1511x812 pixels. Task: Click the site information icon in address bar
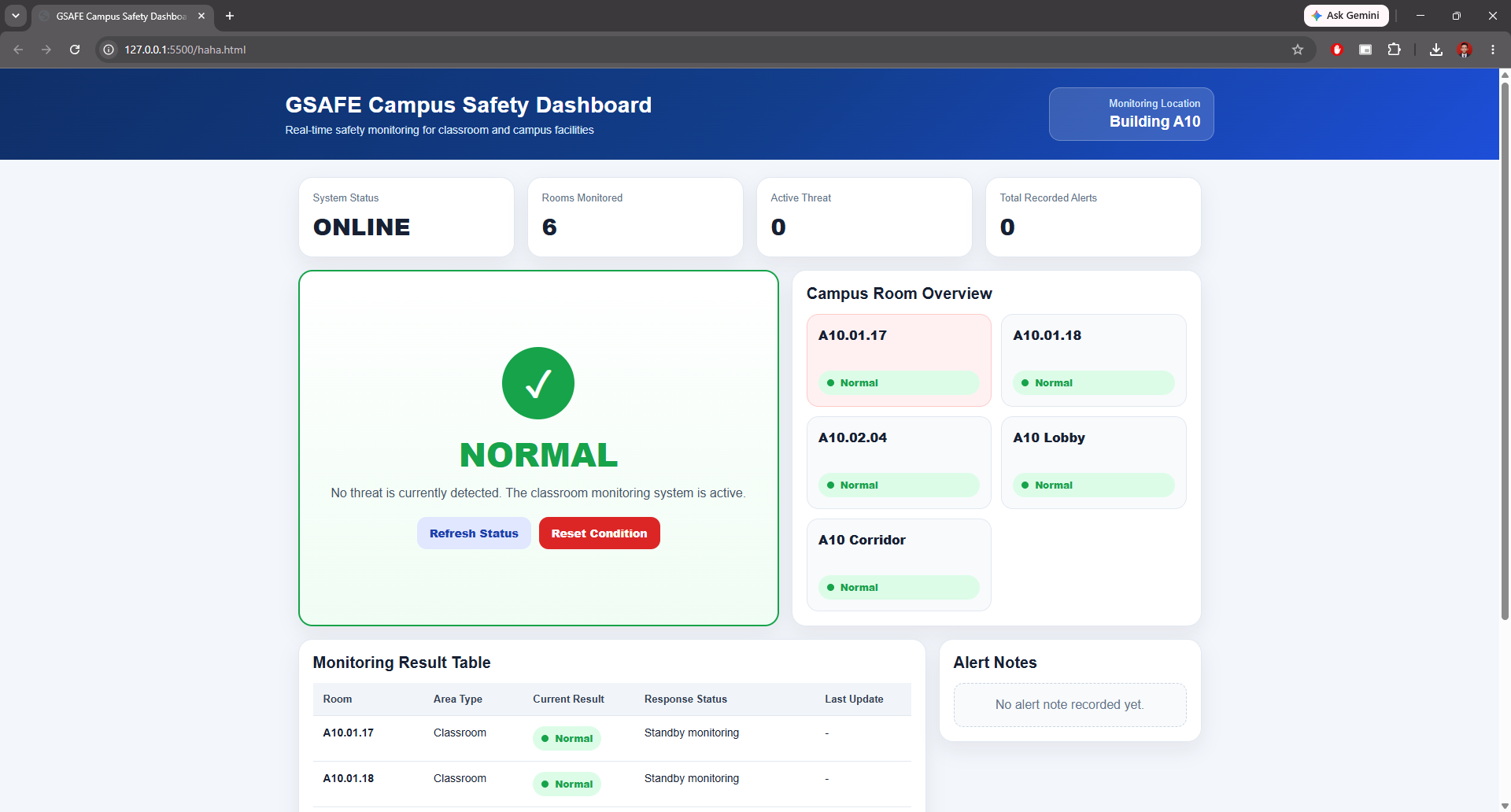(x=109, y=50)
